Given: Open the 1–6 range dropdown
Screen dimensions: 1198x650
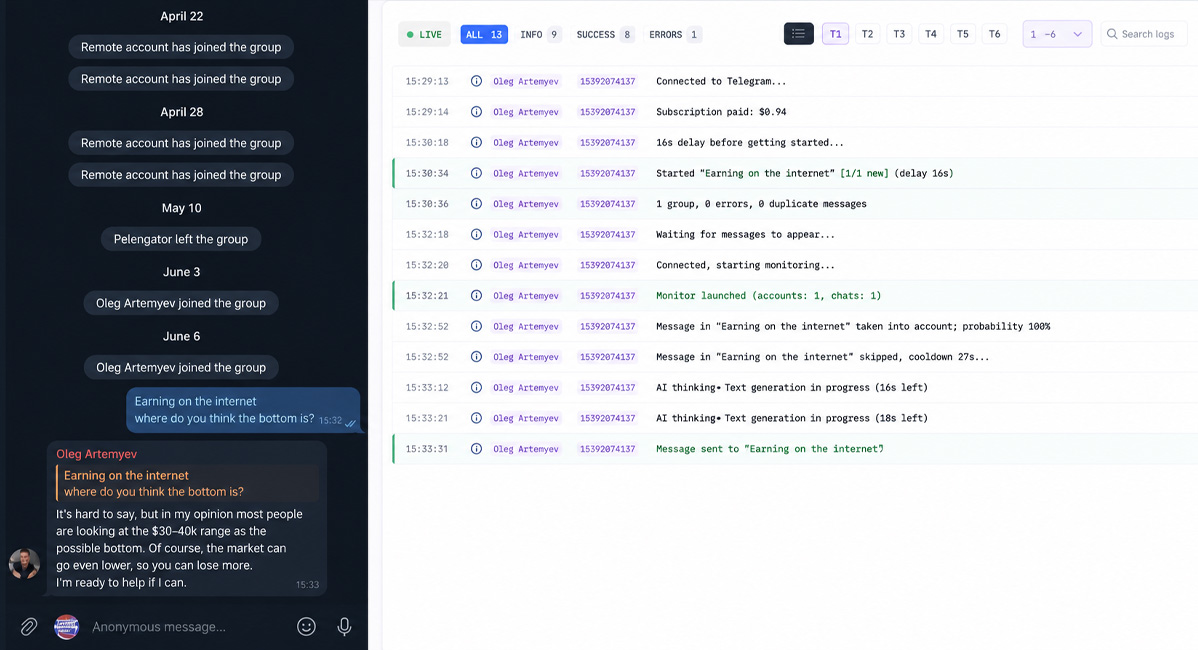Looking at the screenshot, I should (x=1057, y=34).
